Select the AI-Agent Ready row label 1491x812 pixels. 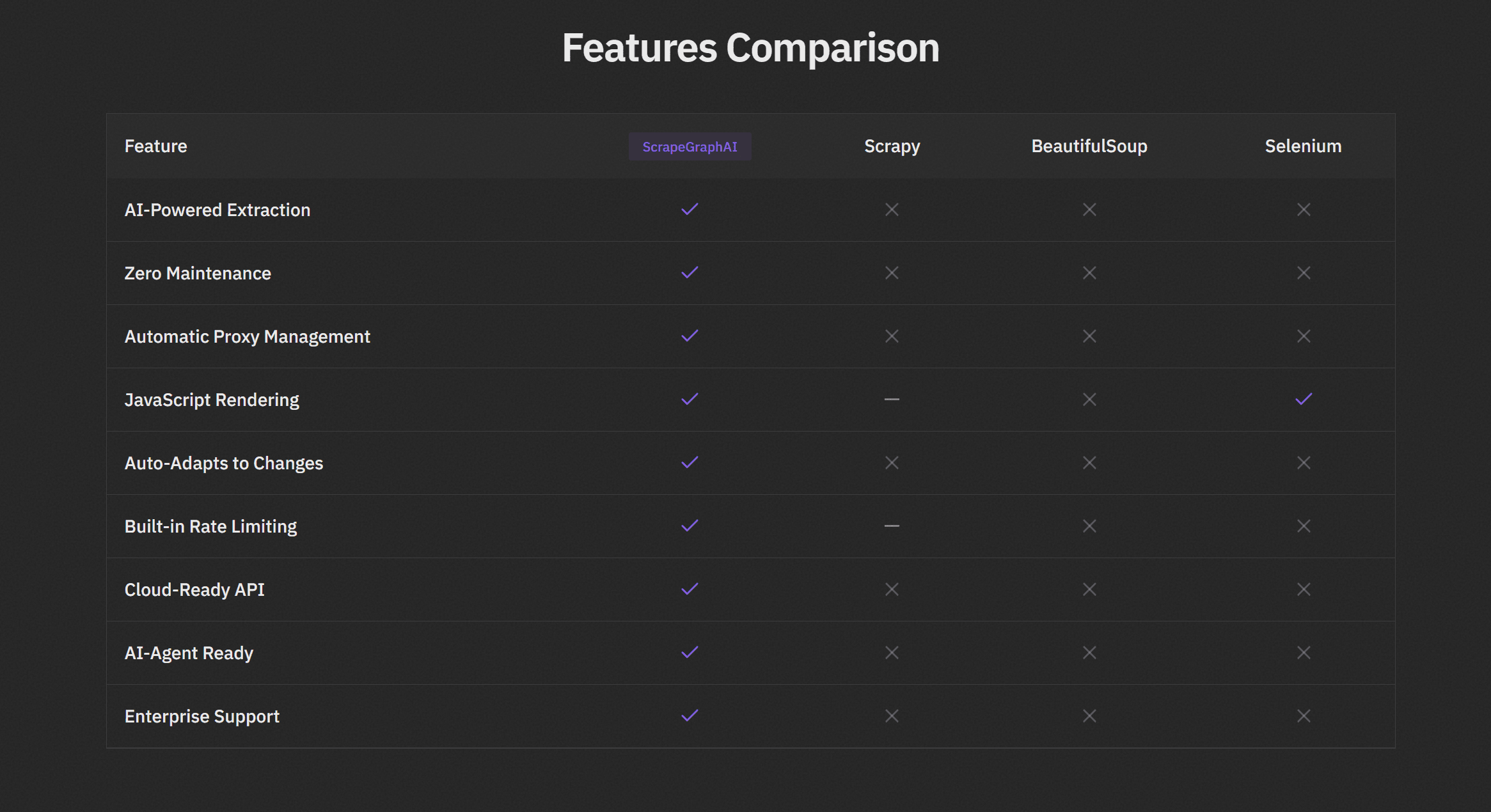(189, 653)
